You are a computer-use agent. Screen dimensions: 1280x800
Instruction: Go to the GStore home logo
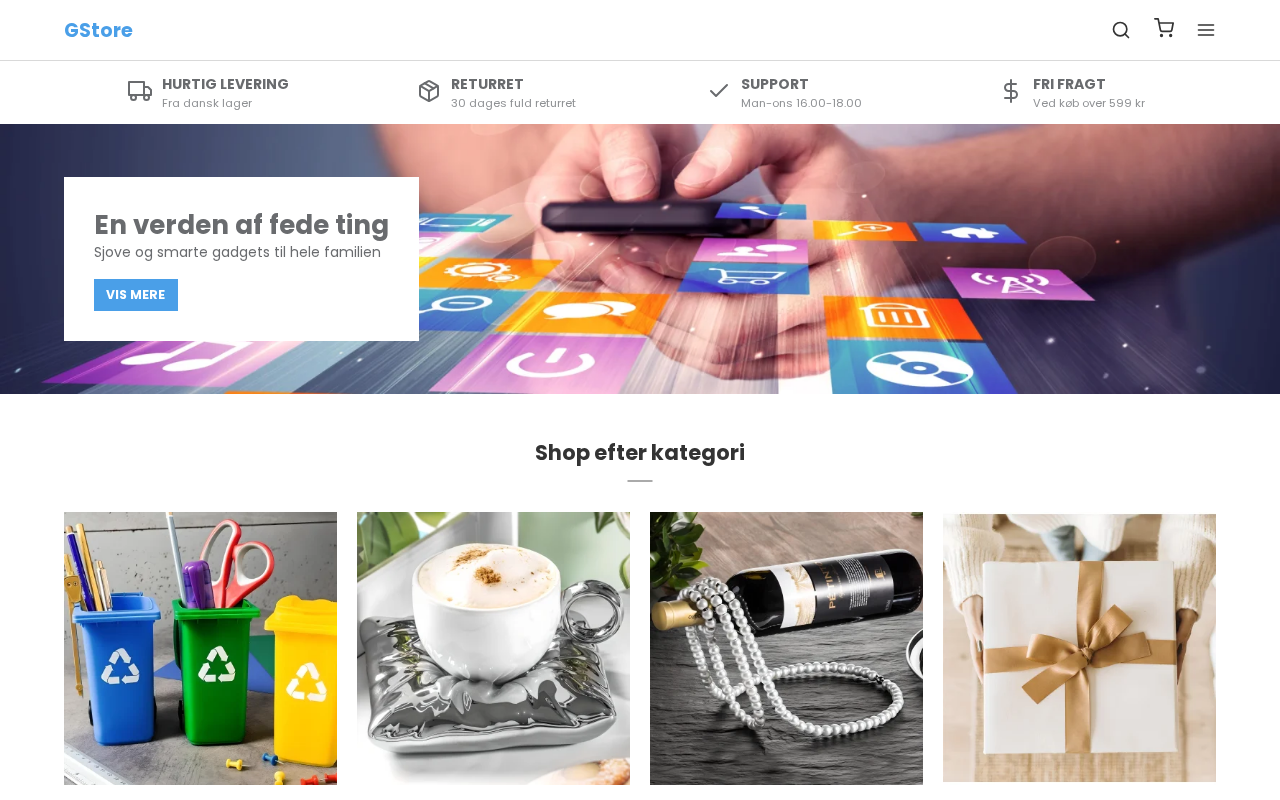(x=98, y=30)
